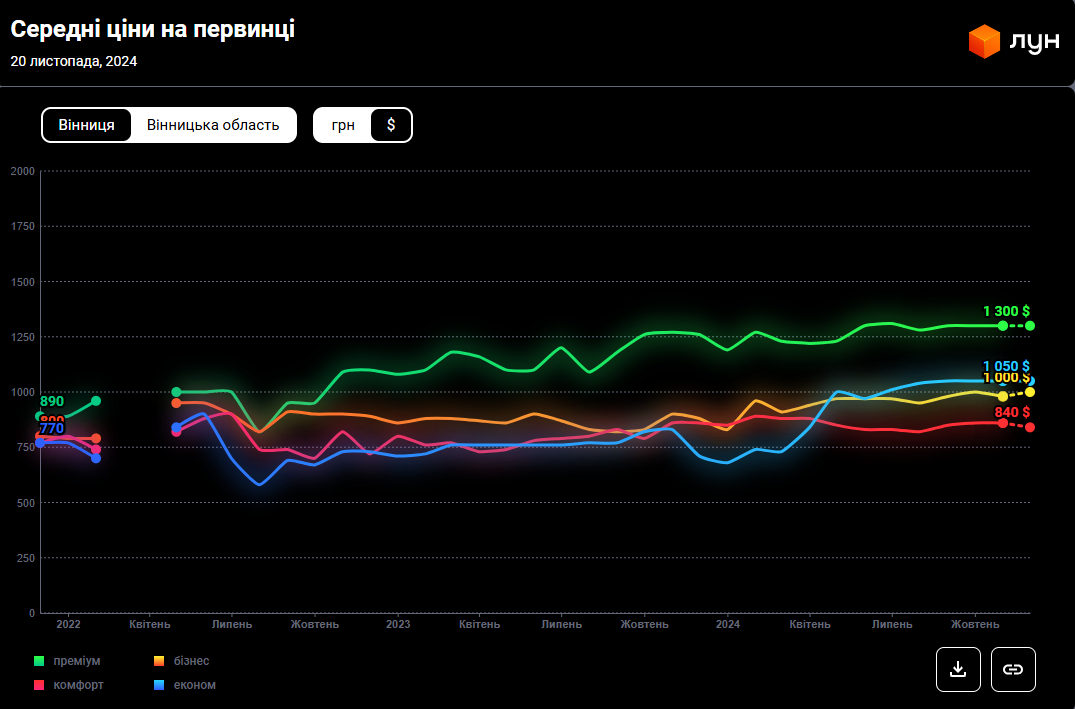
Task: Click the 2023 x-axis label
Action: pyautogui.click(x=398, y=624)
